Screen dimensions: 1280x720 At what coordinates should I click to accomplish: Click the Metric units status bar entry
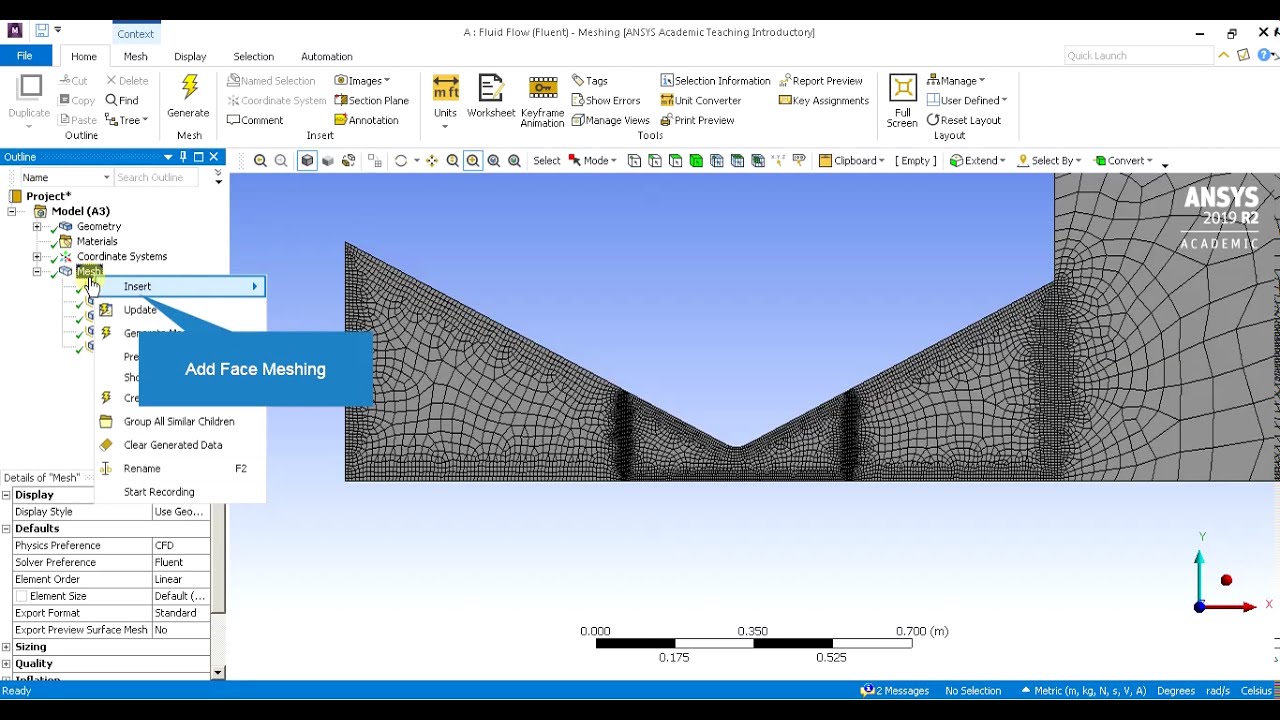coord(1083,691)
